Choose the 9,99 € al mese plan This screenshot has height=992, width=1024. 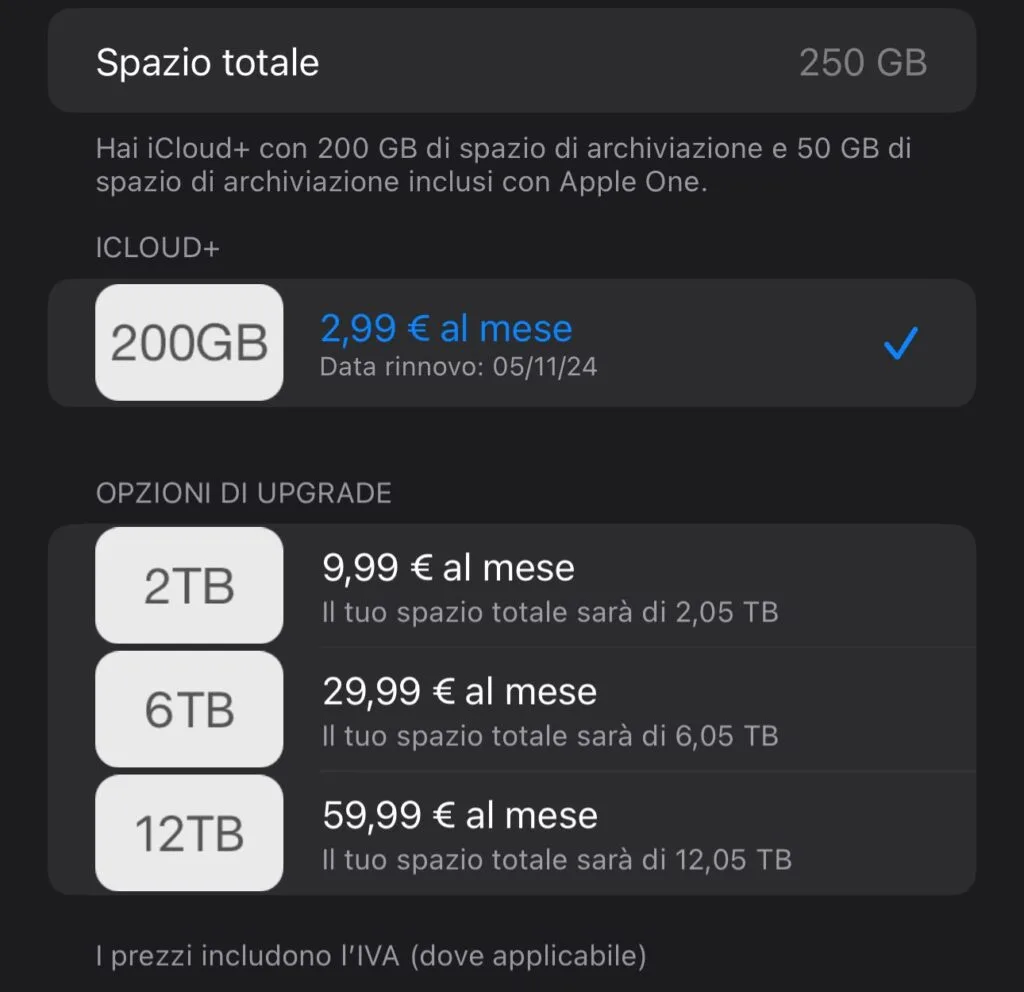[449, 567]
